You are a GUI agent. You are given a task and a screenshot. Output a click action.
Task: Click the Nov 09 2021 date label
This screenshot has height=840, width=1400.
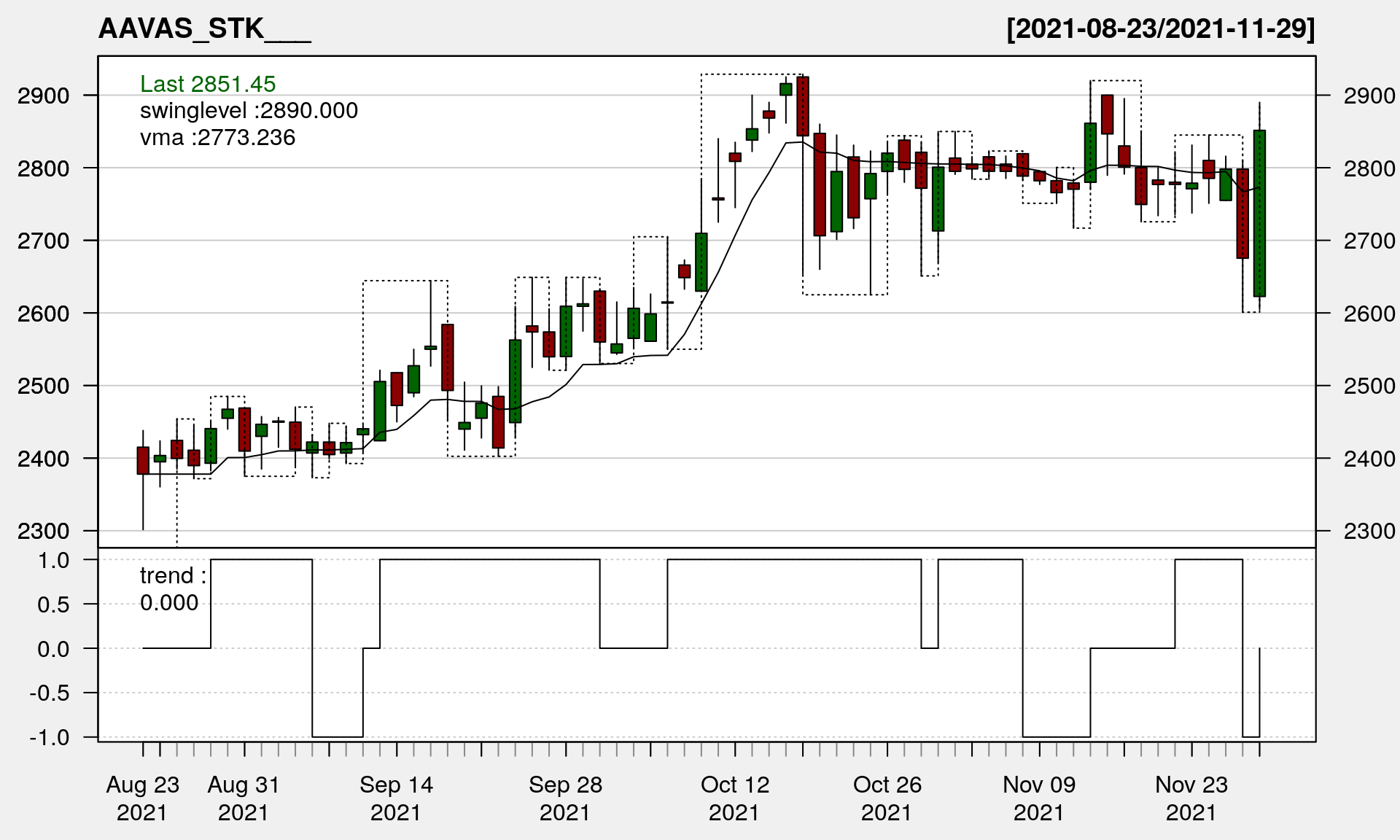pos(1039,798)
